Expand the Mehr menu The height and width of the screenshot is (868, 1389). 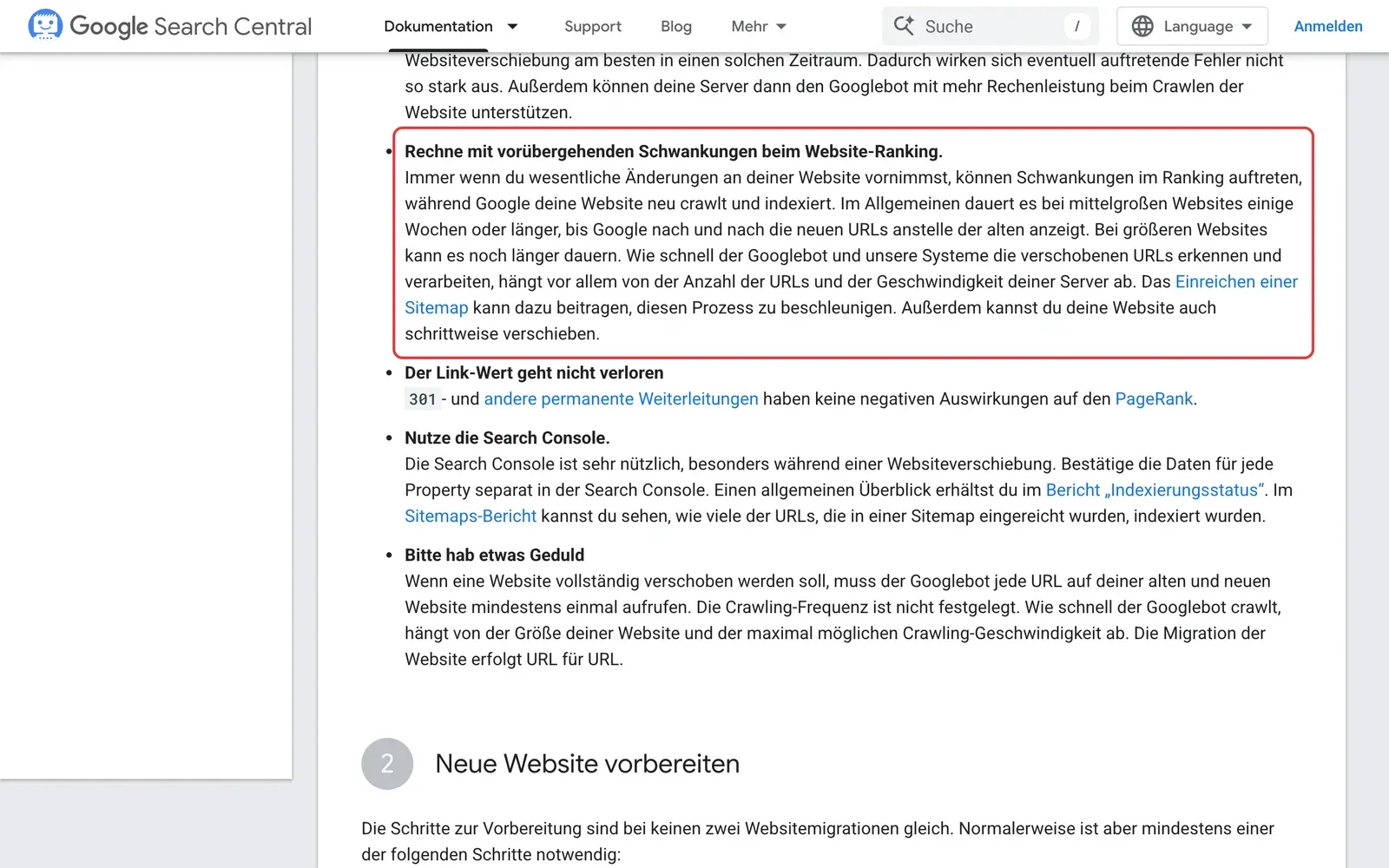(759, 26)
